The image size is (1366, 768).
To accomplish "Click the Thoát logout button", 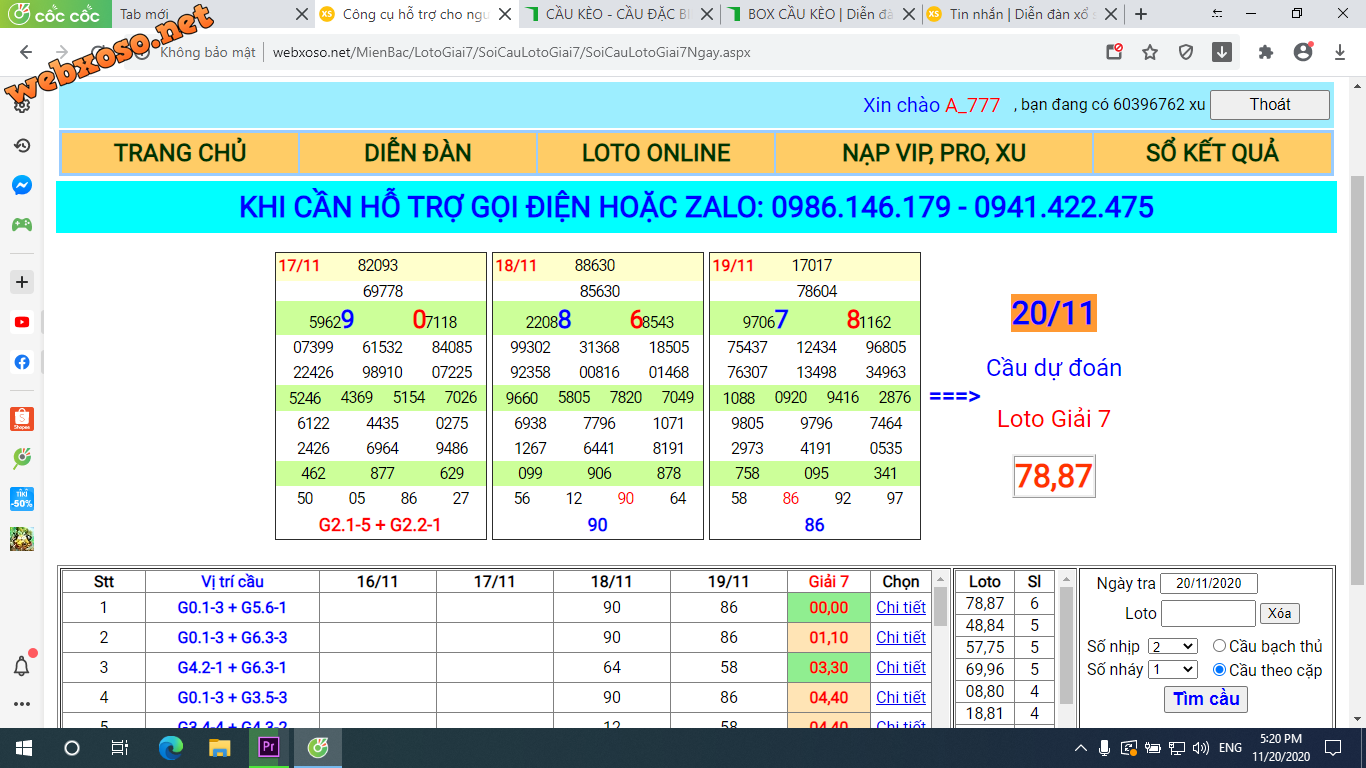I will point(1269,105).
